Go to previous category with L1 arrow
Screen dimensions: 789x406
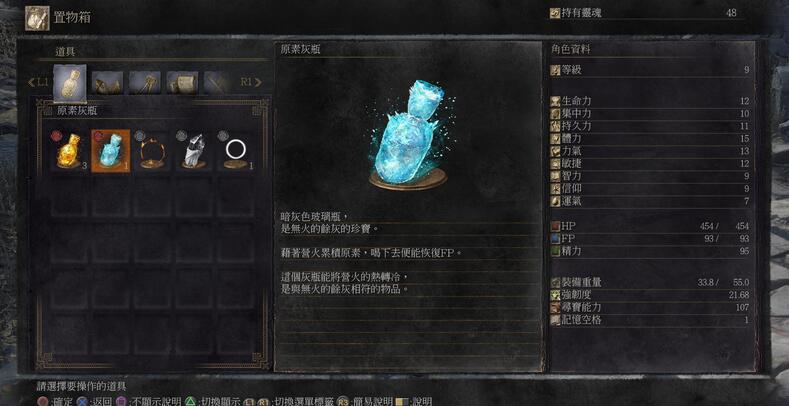(39, 82)
